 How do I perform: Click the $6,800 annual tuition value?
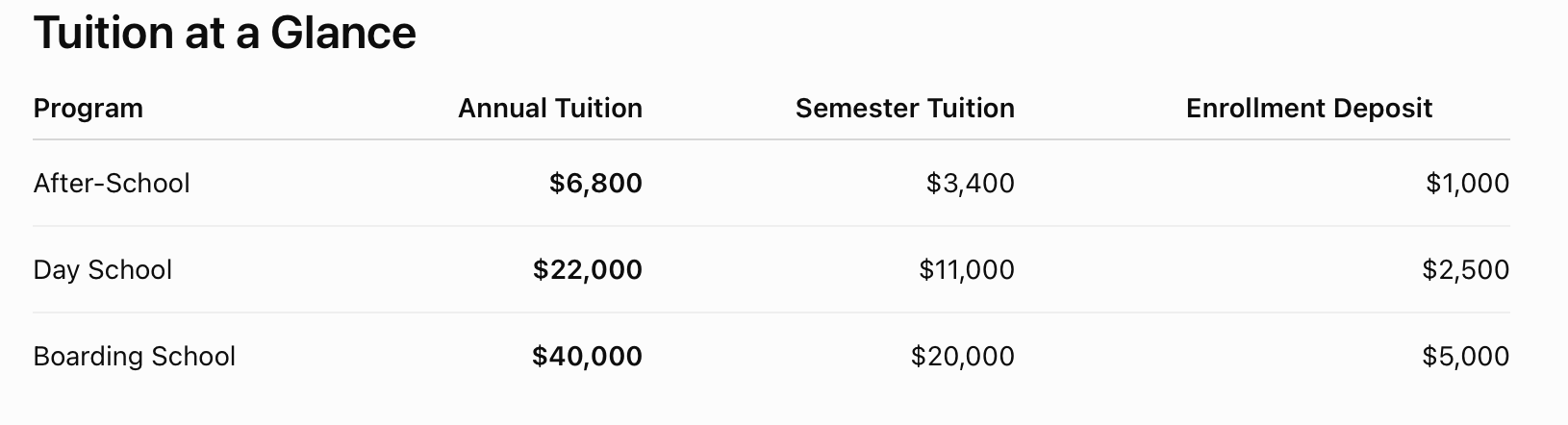(595, 183)
